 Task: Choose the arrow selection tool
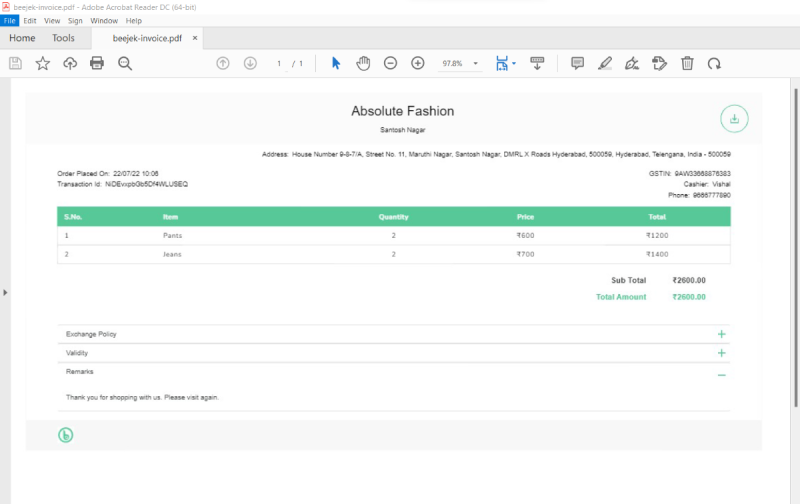click(336, 63)
